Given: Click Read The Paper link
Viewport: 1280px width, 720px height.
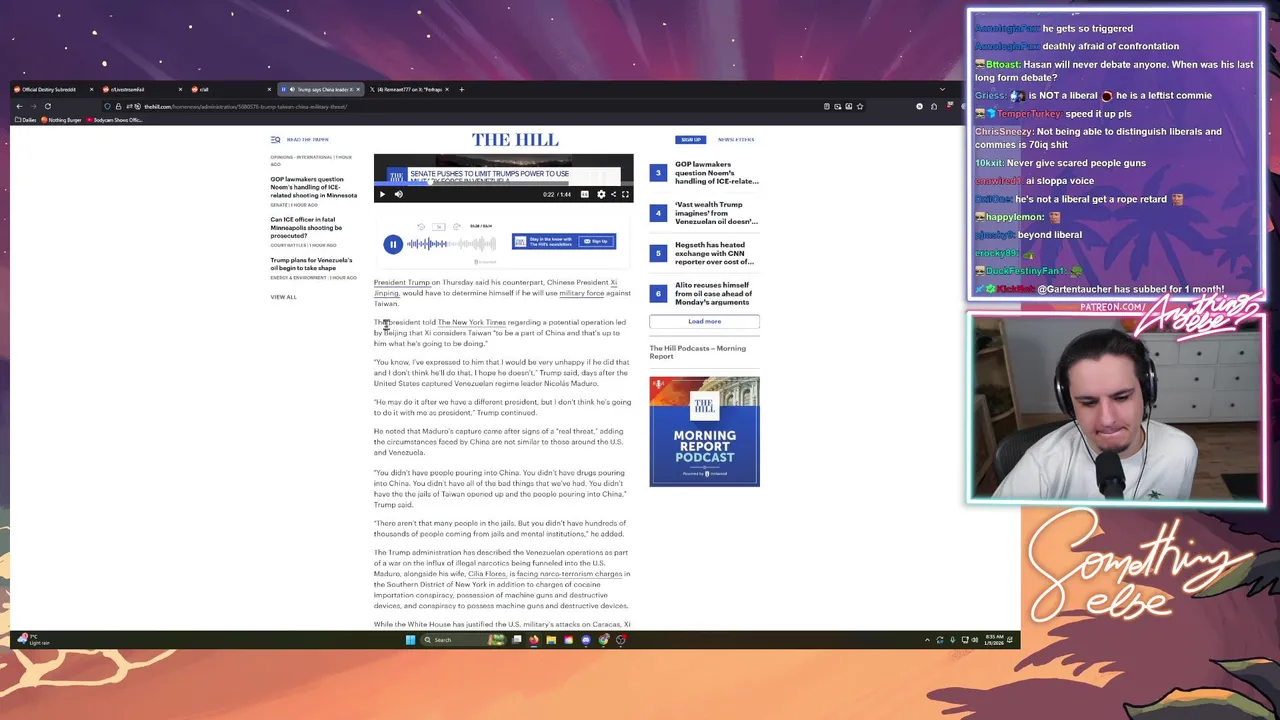Looking at the screenshot, I should (x=307, y=139).
